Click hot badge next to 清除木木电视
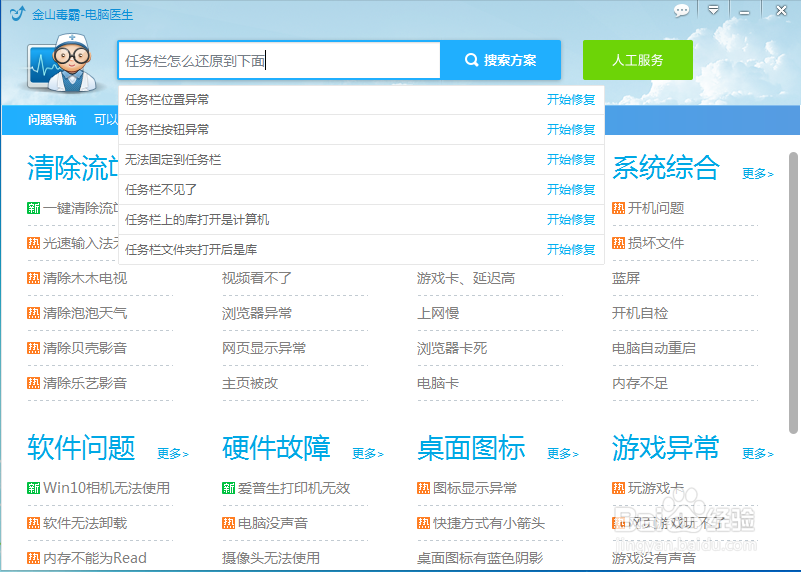This screenshot has height=572, width=801. tap(34, 278)
